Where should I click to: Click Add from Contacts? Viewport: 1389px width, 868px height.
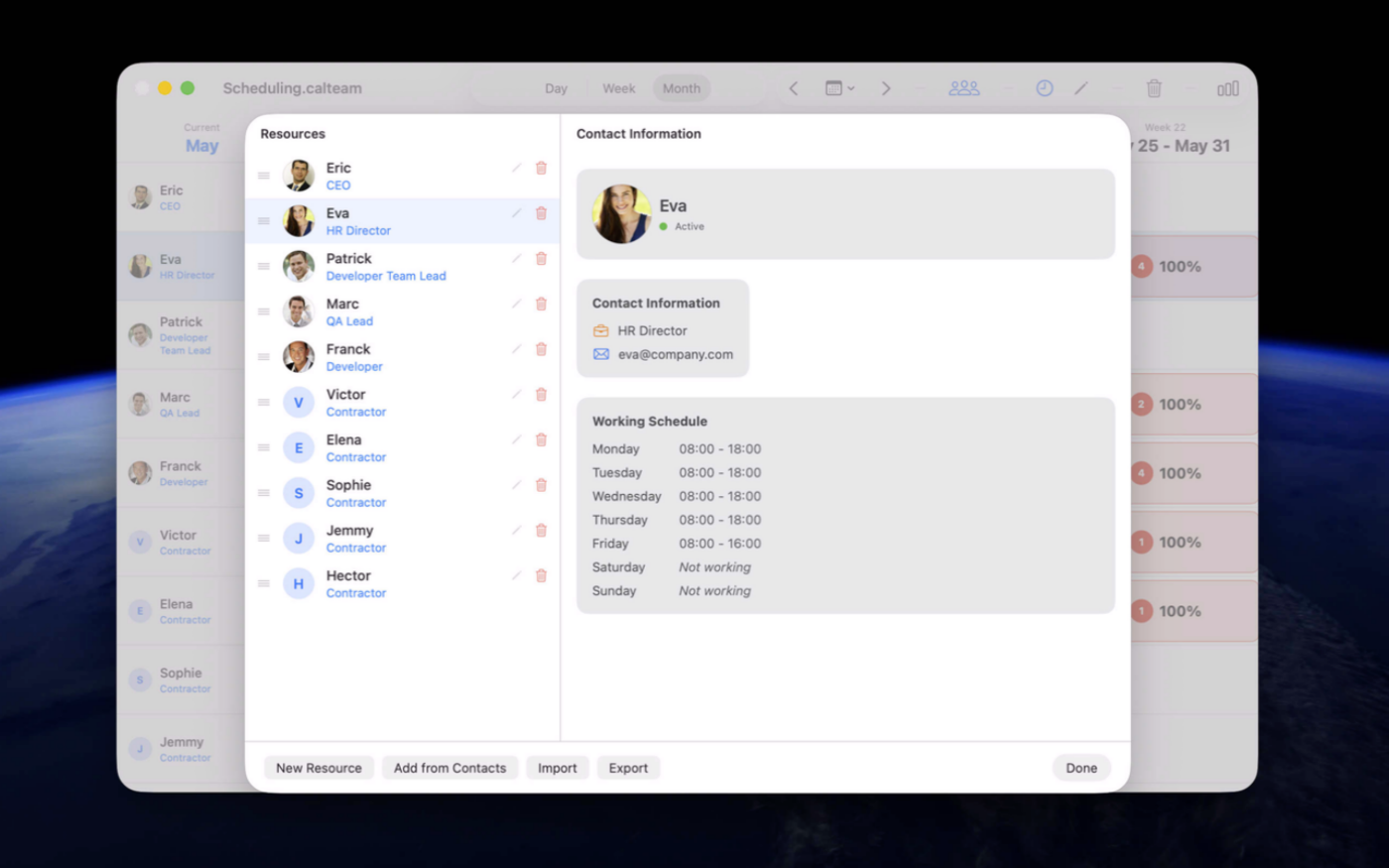[449, 768]
